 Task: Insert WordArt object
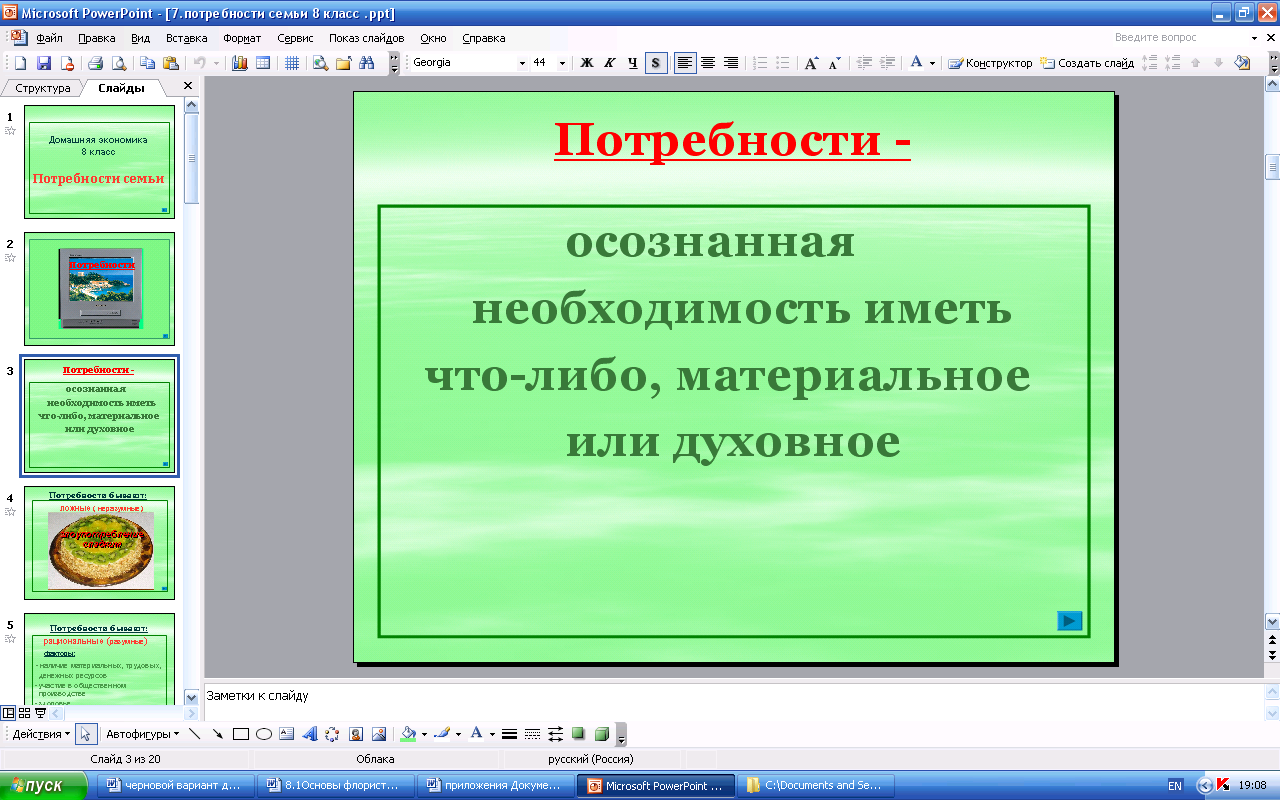pos(310,734)
